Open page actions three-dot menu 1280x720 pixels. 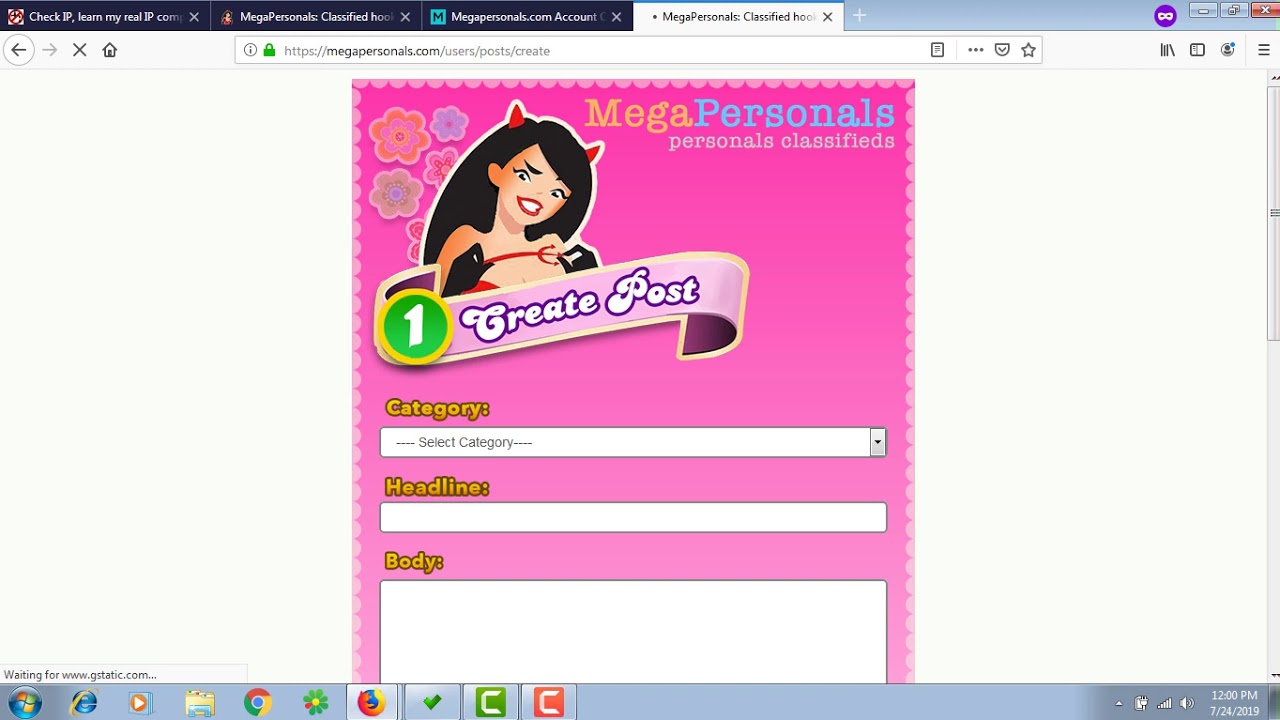(x=975, y=50)
